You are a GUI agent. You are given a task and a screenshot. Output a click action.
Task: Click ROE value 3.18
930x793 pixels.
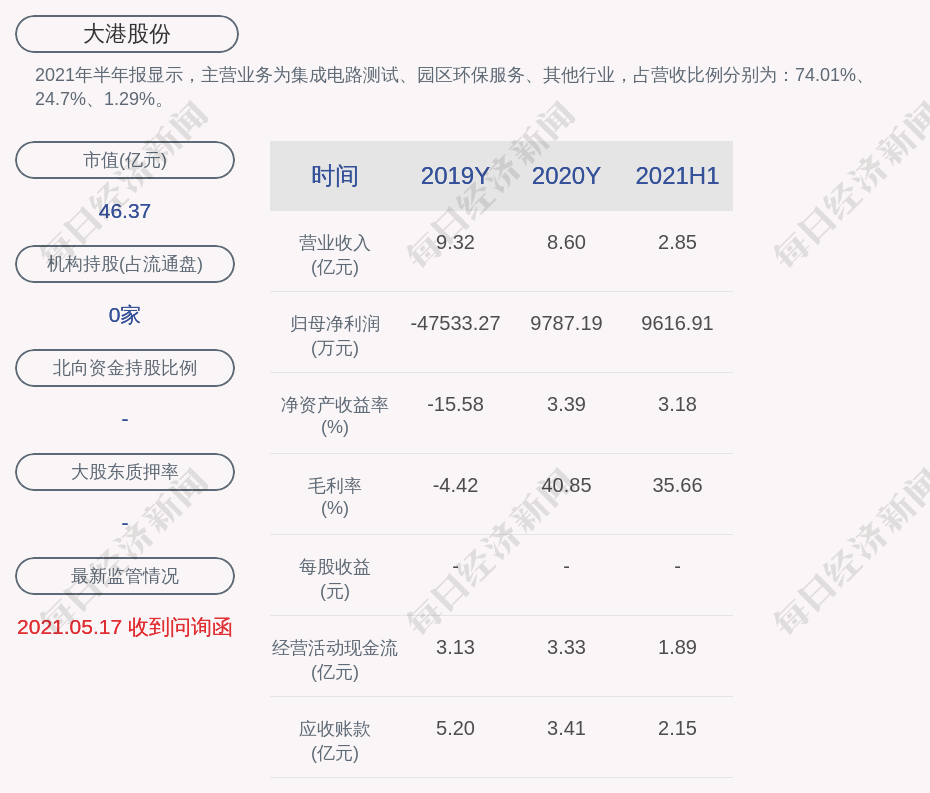pos(677,405)
